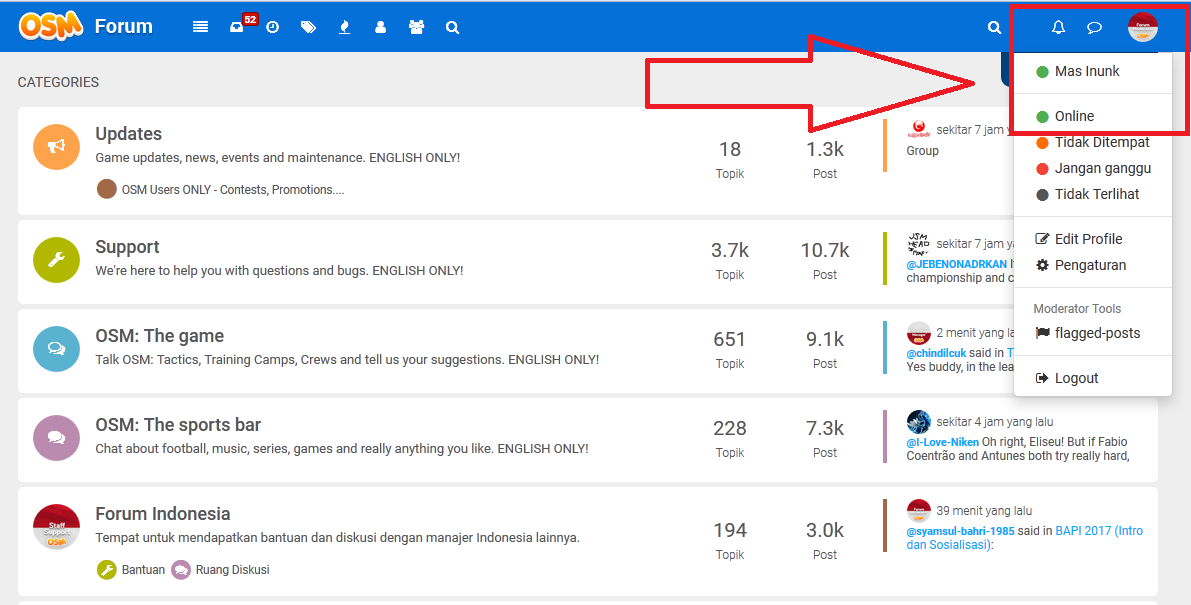
Task: Open the Support category title
Action: tap(127, 247)
